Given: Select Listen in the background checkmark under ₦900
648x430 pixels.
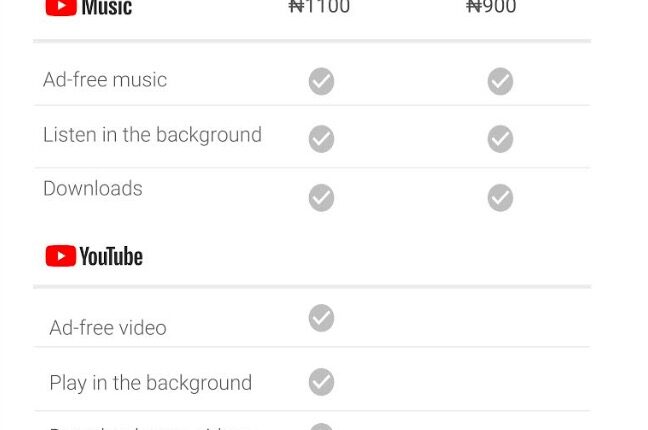Looking at the screenshot, I should (500, 139).
